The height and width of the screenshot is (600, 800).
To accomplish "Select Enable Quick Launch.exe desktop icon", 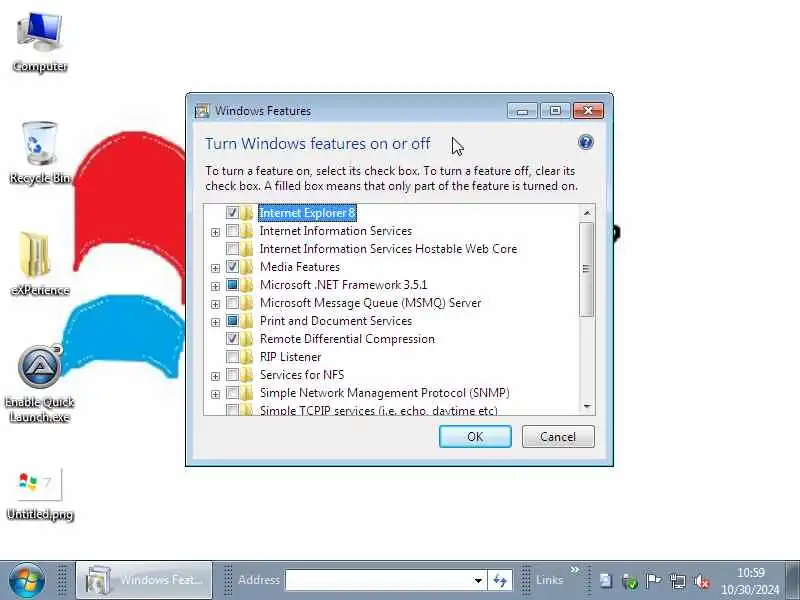I will coord(40,383).
